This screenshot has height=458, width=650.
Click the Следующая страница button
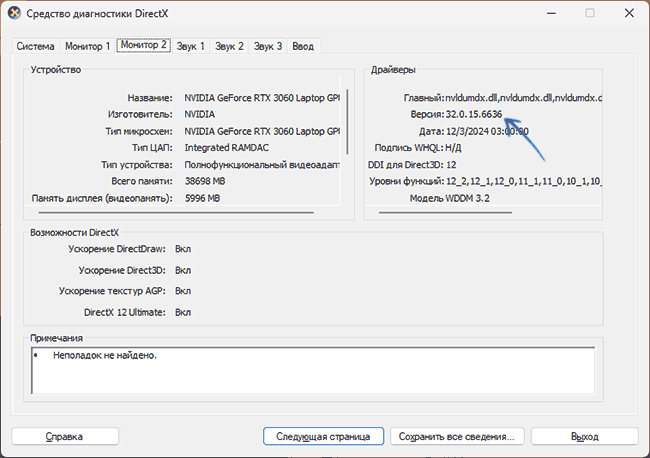tap(323, 436)
